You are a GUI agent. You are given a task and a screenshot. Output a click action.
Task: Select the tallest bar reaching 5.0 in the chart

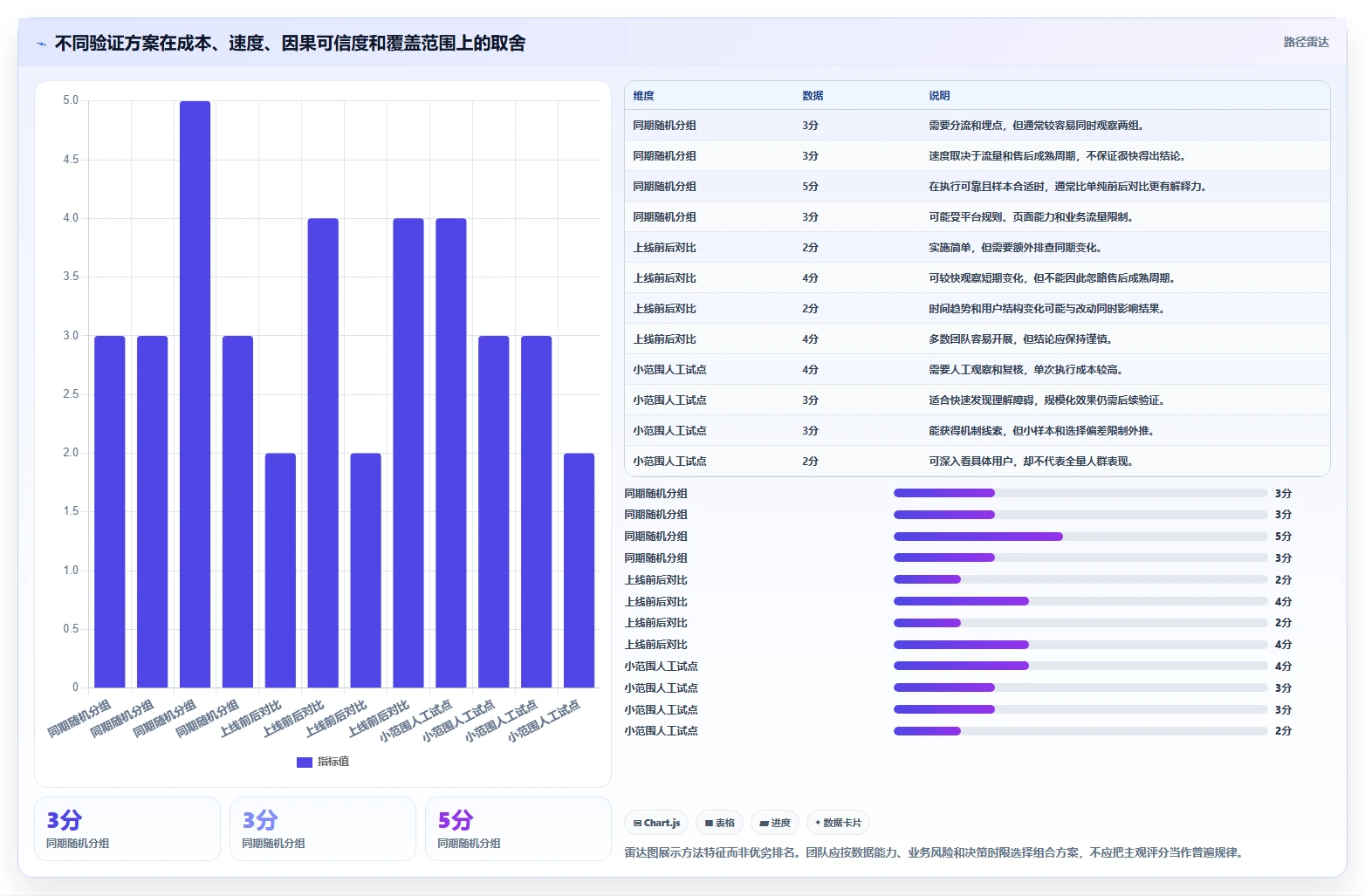tap(195, 394)
